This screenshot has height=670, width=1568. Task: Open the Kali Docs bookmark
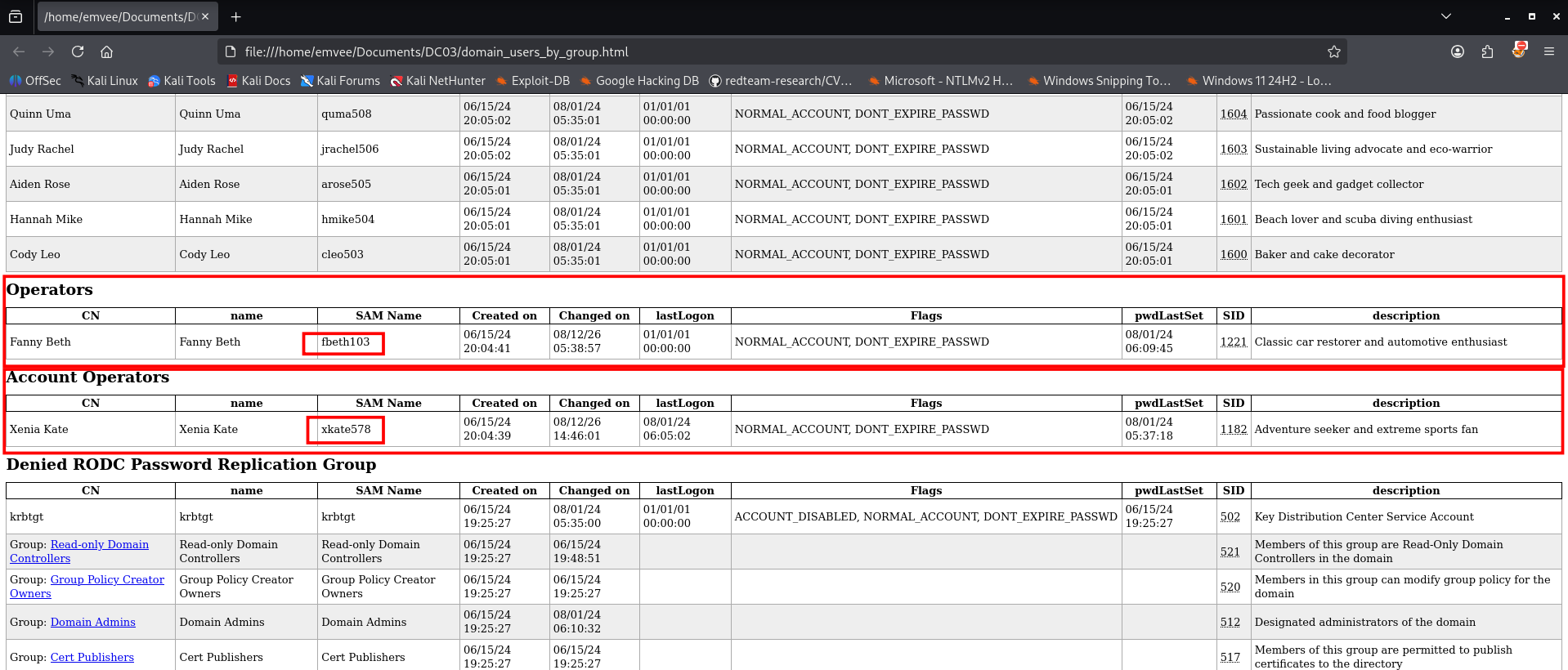pyautogui.click(x=258, y=81)
